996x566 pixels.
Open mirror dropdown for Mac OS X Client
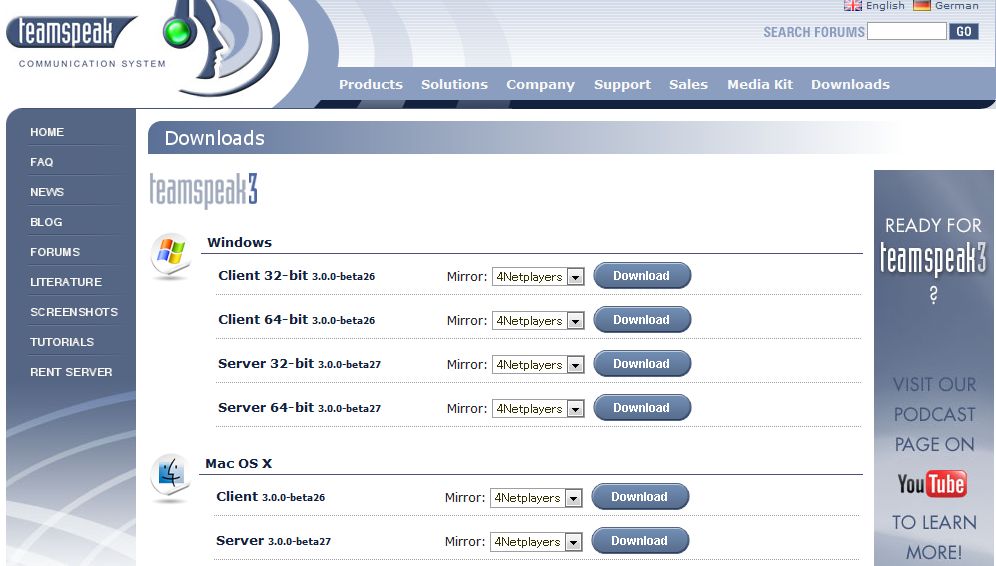pos(536,498)
